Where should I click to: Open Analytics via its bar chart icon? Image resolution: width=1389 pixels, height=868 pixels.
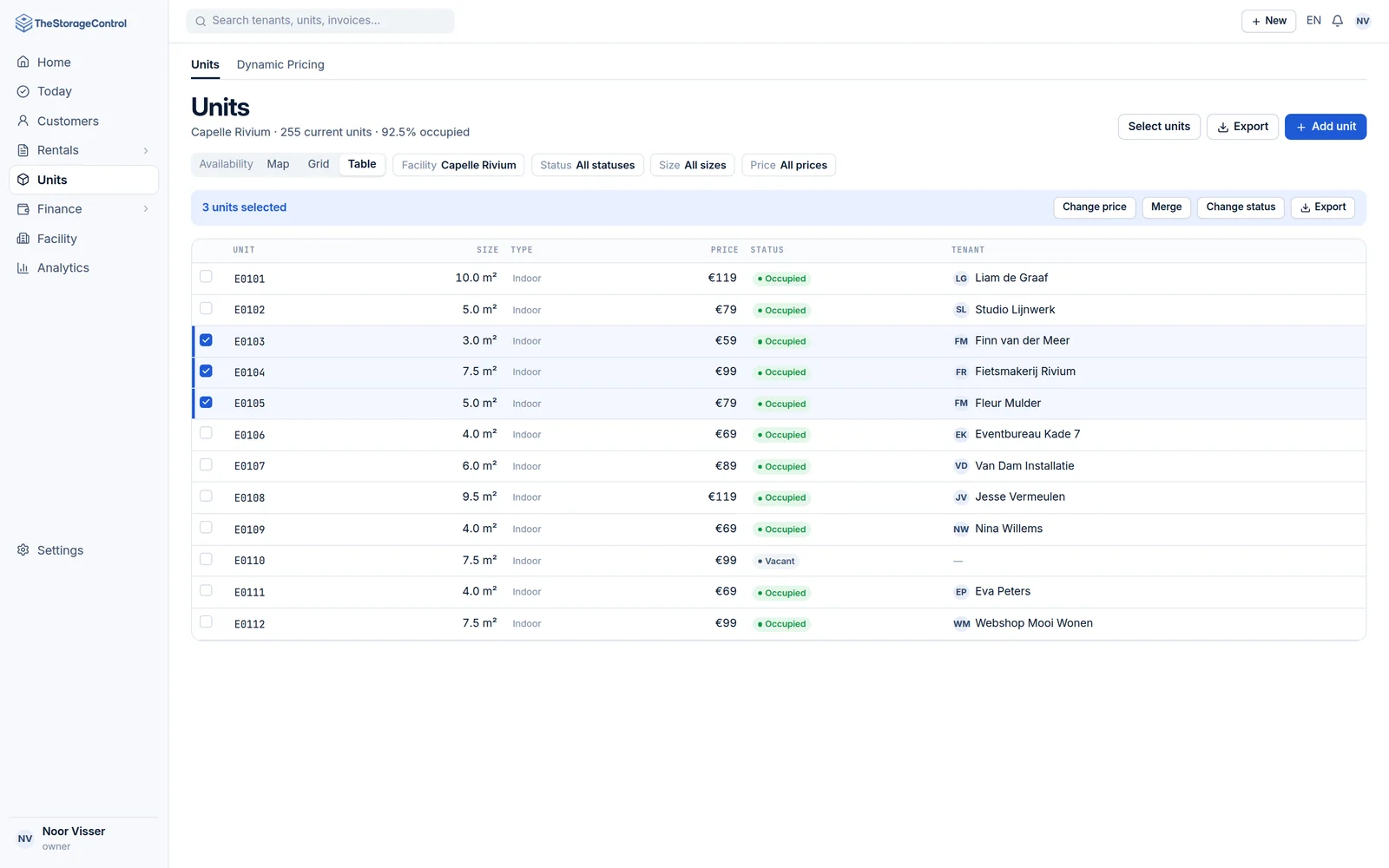(23, 268)
